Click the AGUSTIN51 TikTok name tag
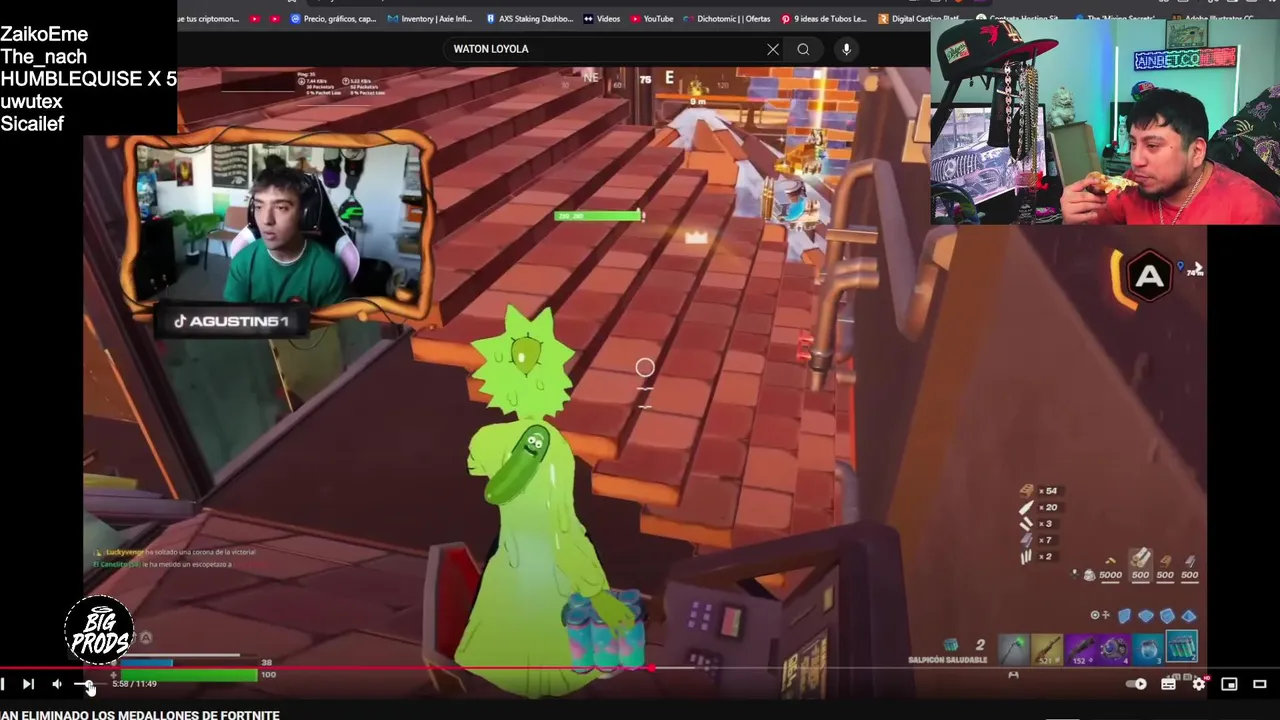This screenshot has width=1280, height=720. pos(231,321)
